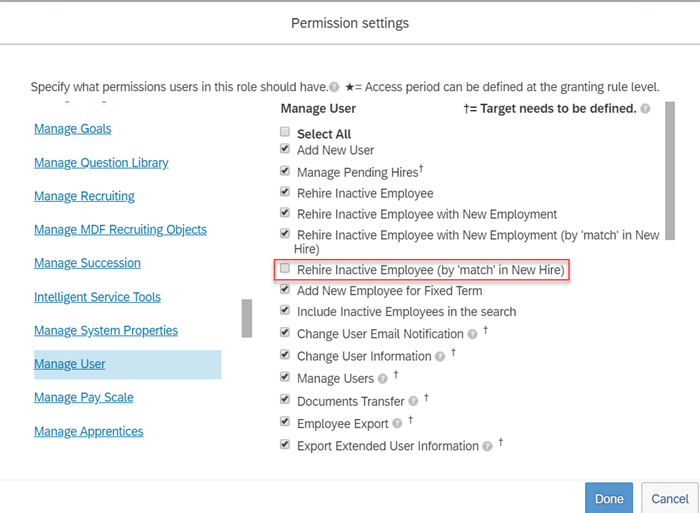This screenshot has width=700, height=513.
Task: Open Intelligent Service Tools category
Action: [x=97, y=297]
